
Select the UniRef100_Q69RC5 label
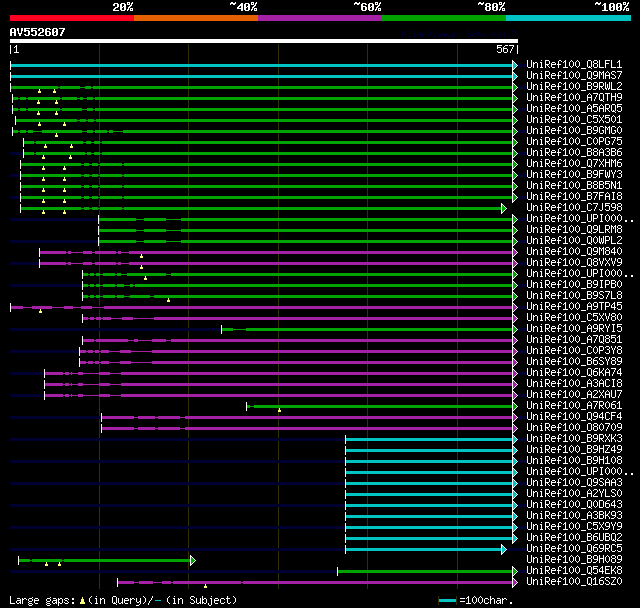point(576,548)
